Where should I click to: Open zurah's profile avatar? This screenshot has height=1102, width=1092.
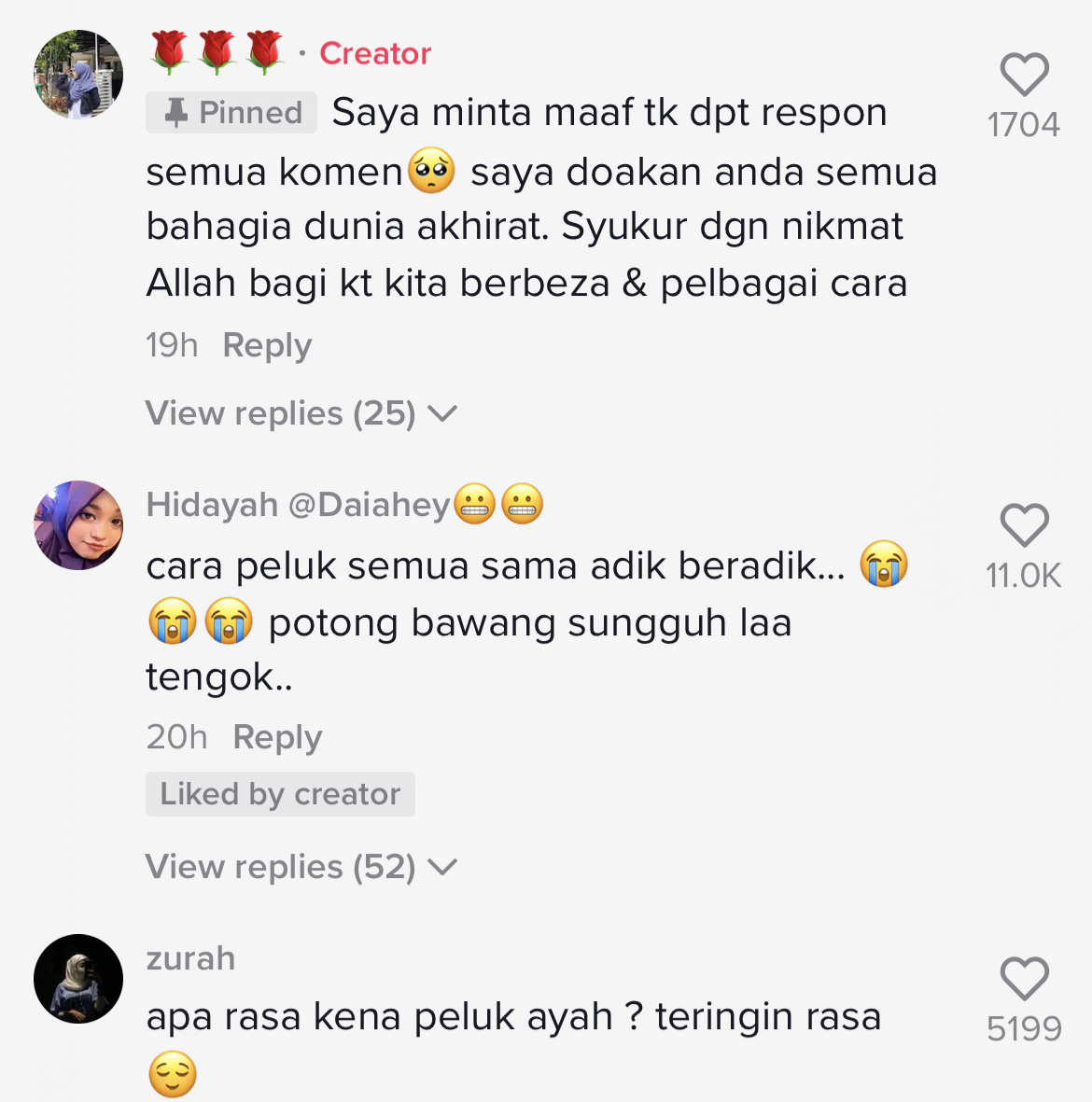tap(78, 978)
